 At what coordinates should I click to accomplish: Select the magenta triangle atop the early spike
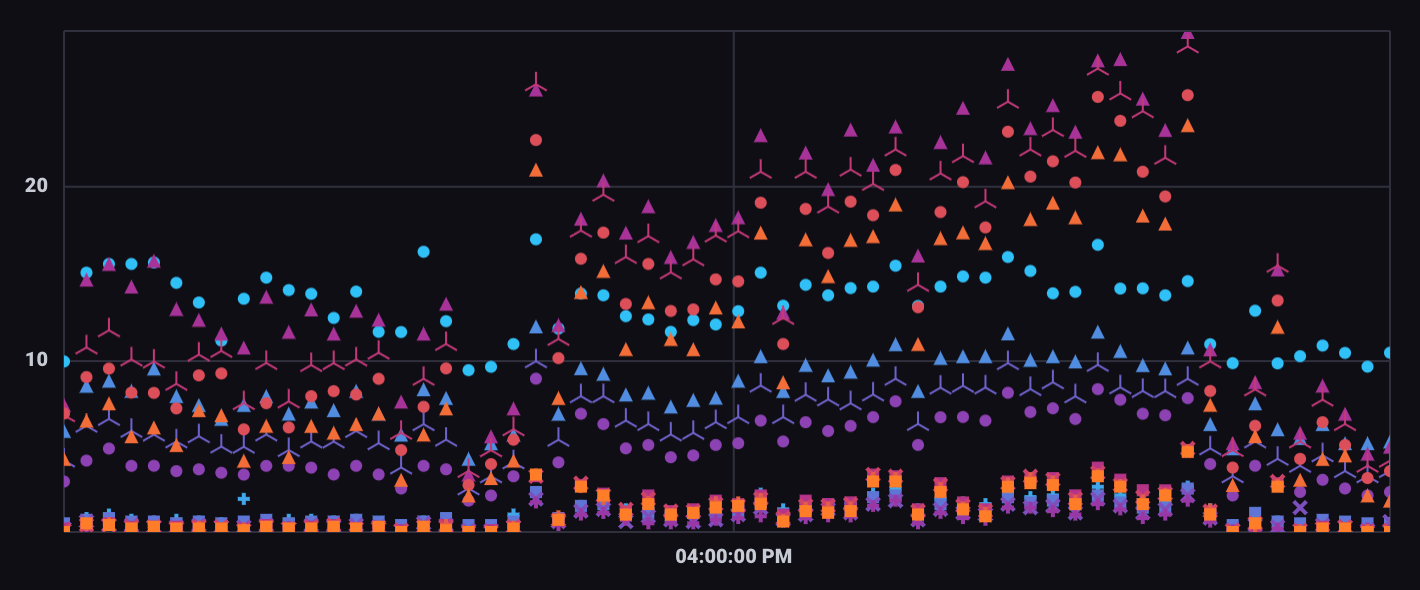[536, 89]
